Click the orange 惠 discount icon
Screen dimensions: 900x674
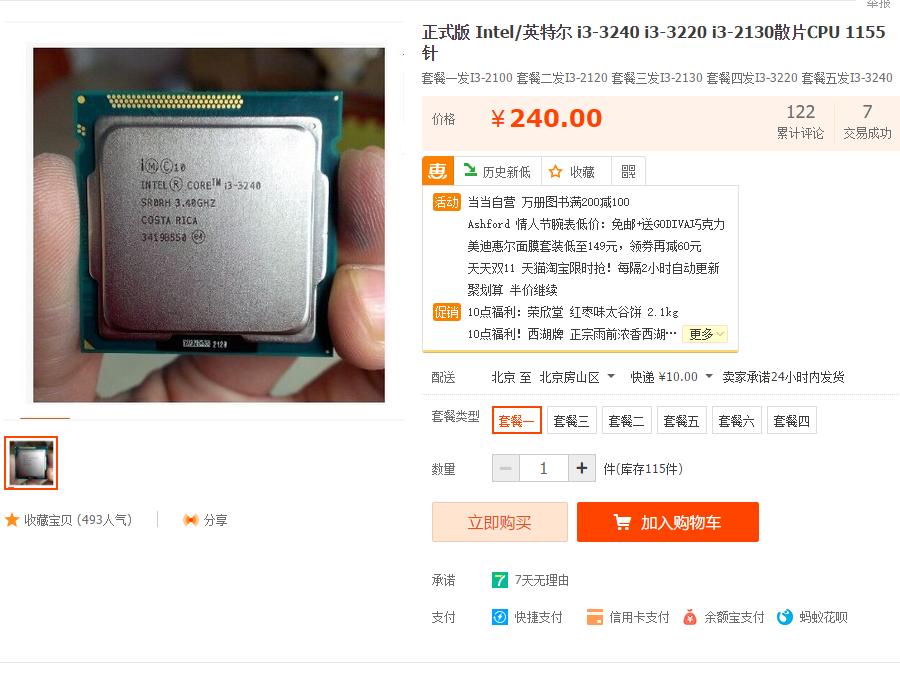tap(438, 171)
